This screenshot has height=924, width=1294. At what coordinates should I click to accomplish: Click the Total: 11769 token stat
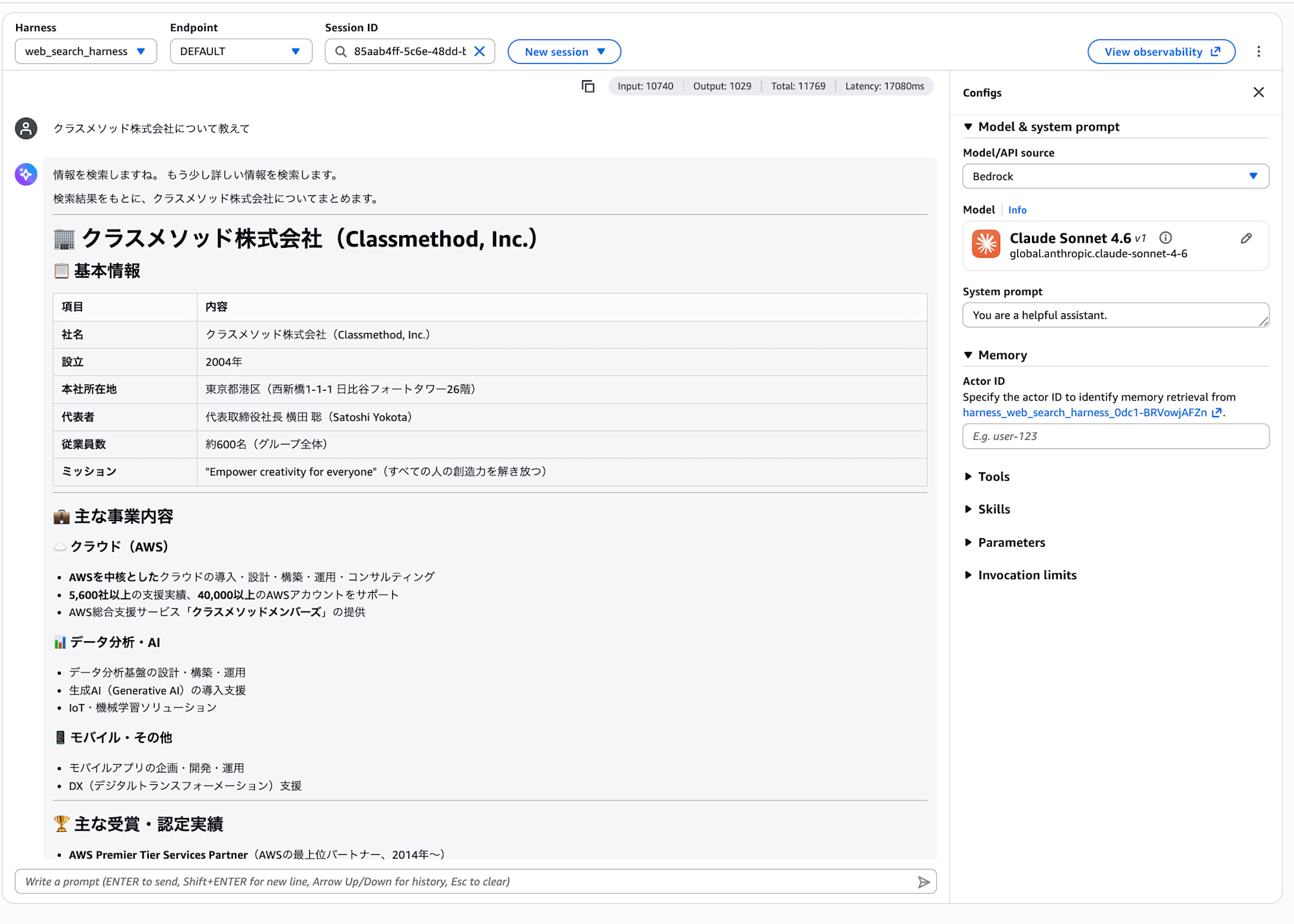coord(798,86)
